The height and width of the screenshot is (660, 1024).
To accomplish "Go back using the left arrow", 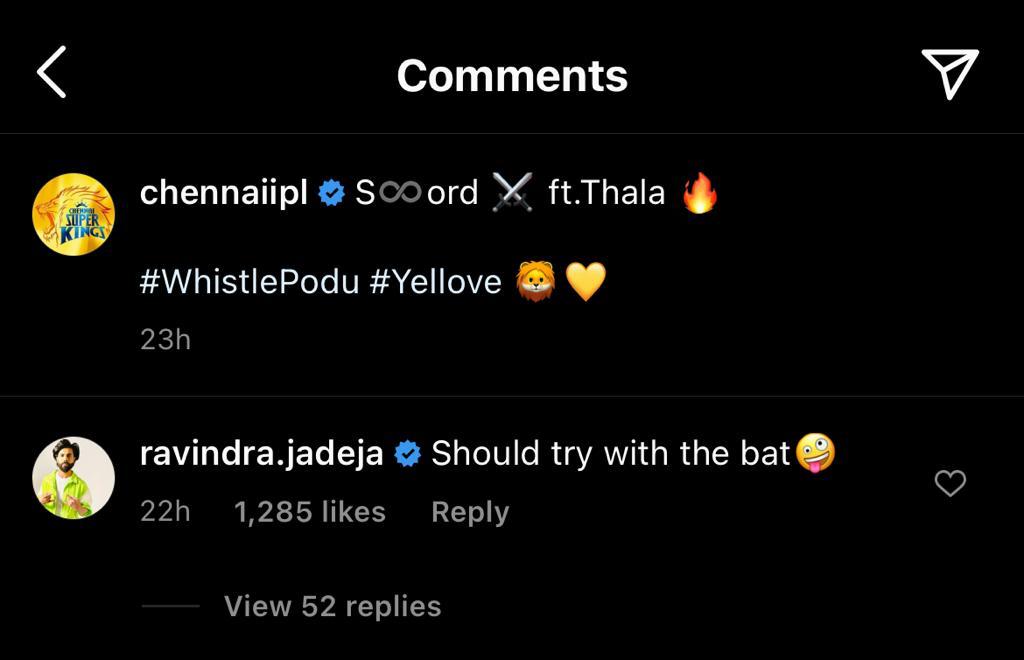I will tap(52, 75).
